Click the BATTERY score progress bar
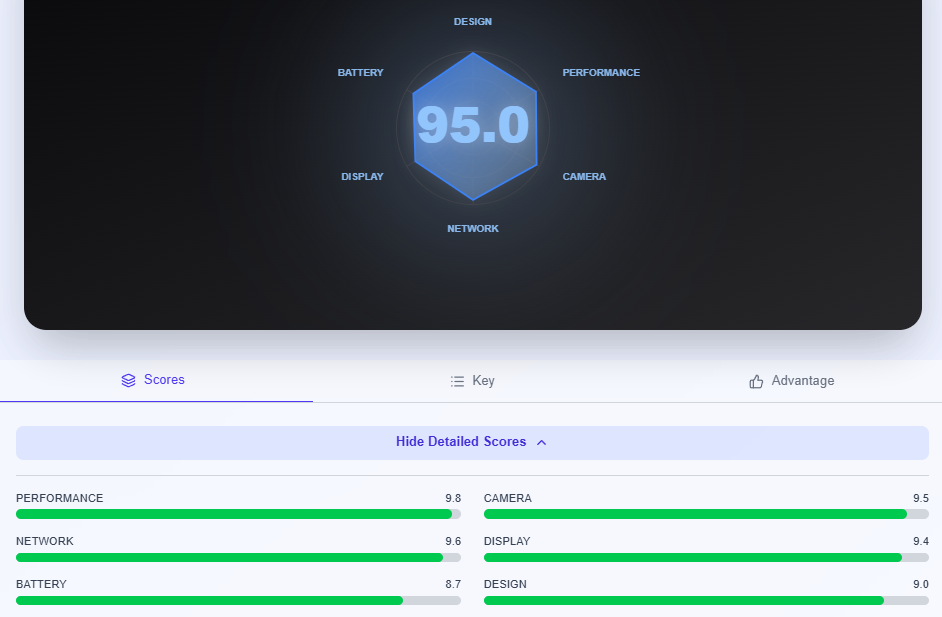The width and height of the screenshot is (942, 617). pos(239,601)
